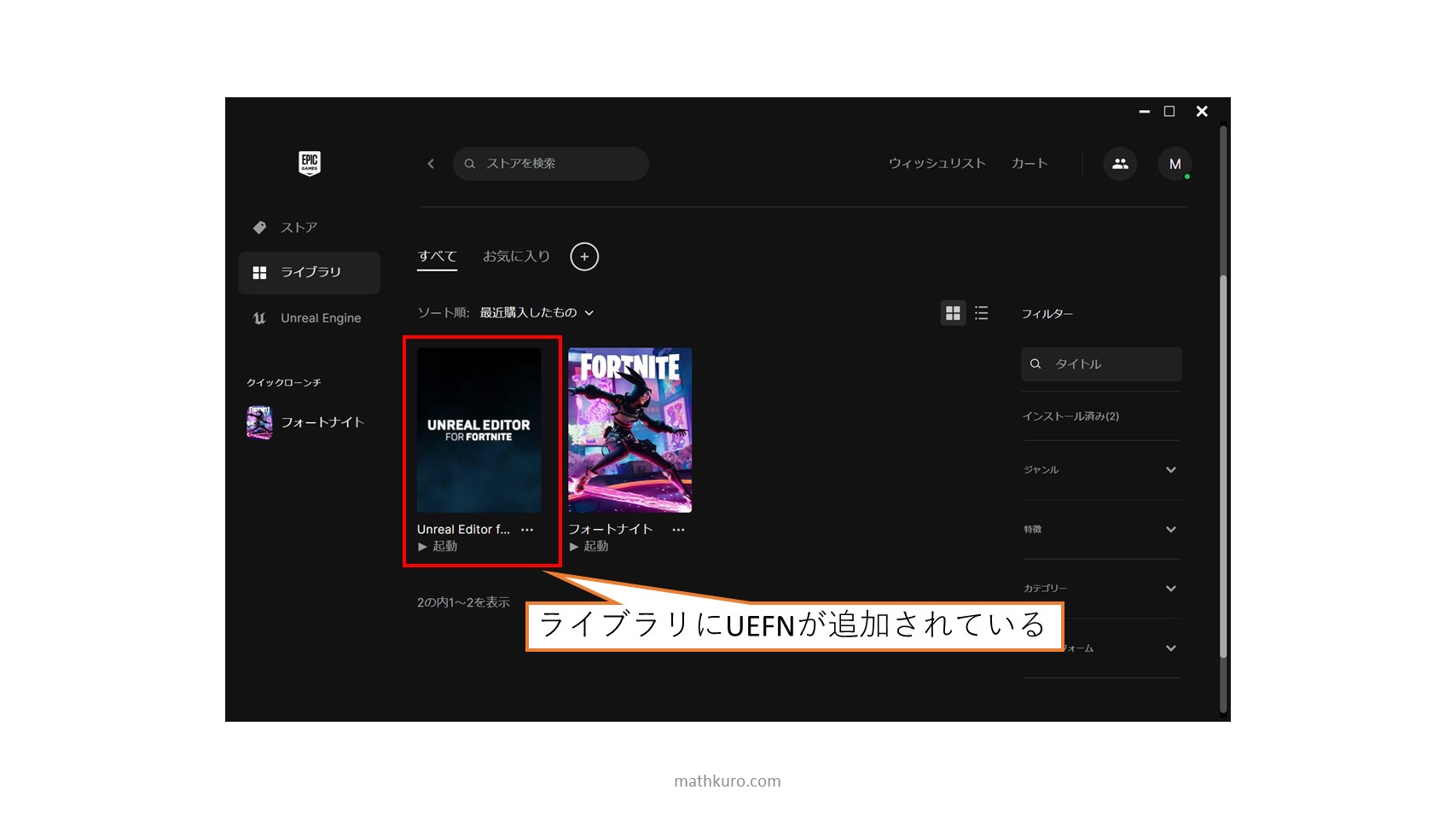Screen dimensions: 1456x819
Task: Close the Epic Games Launcher window
Action: tap(1202, 112)
